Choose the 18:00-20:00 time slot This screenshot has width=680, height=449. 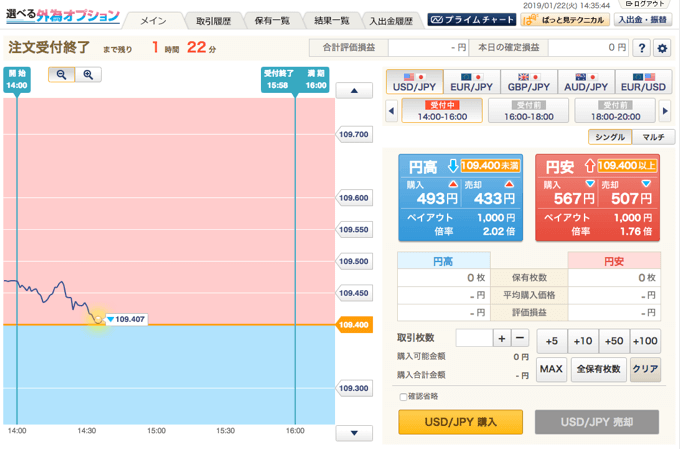615,111
